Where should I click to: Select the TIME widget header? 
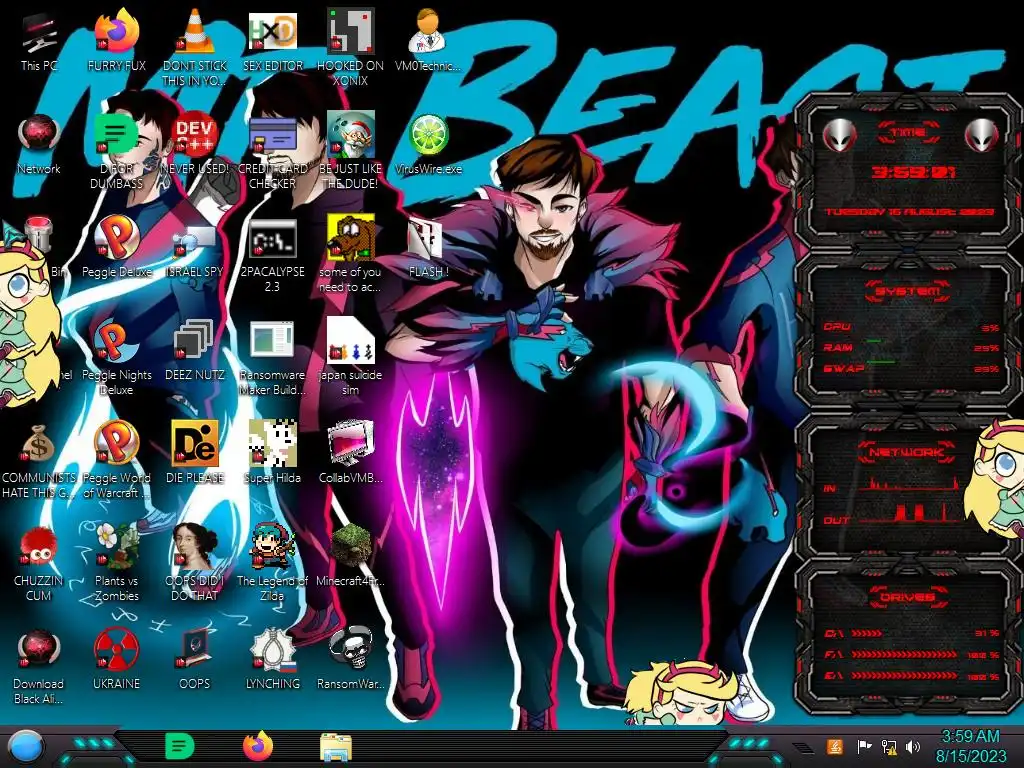(908, 132)
